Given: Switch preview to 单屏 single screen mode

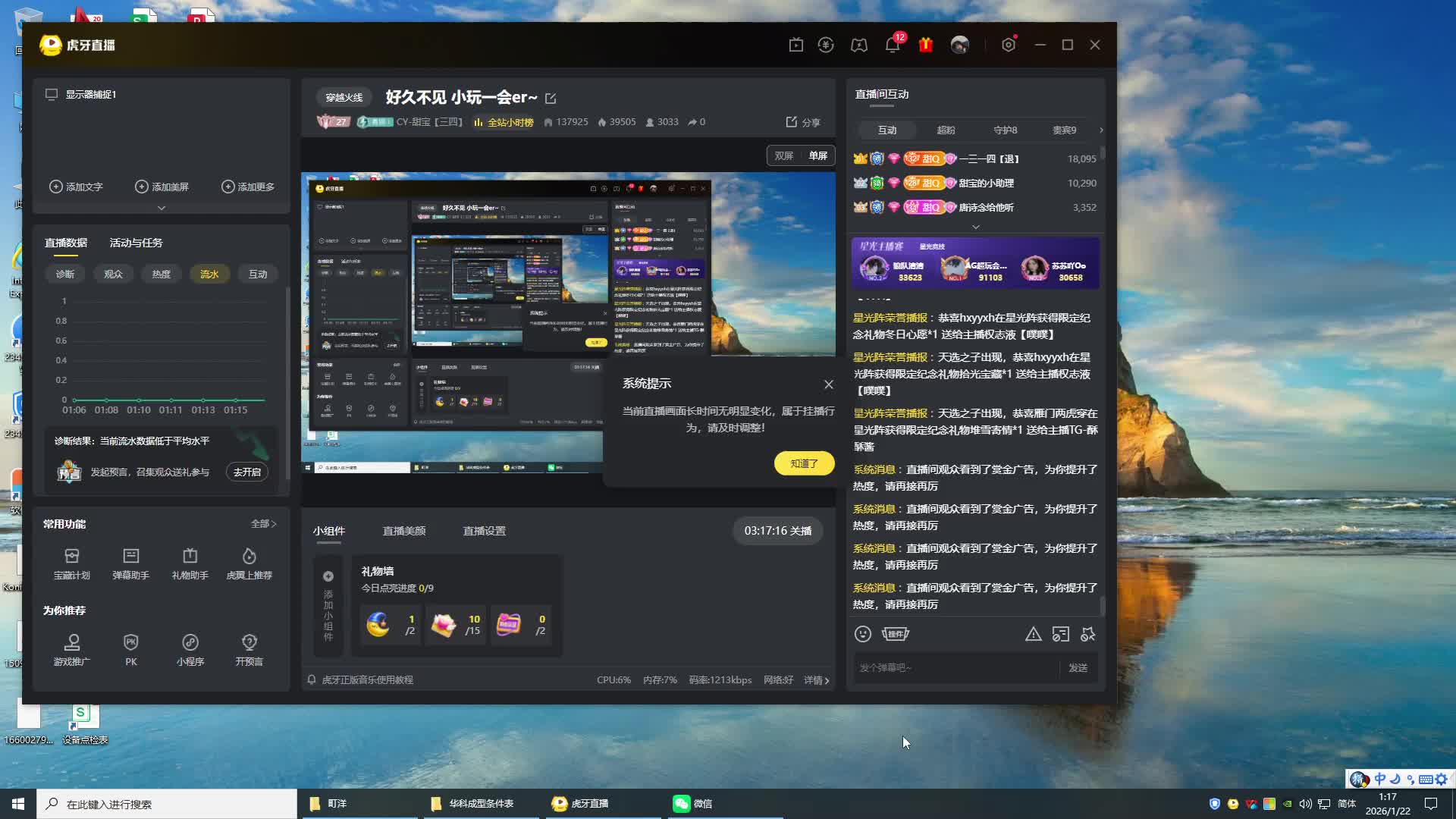Looking at the screenshot, I should [x=817, y=155].
